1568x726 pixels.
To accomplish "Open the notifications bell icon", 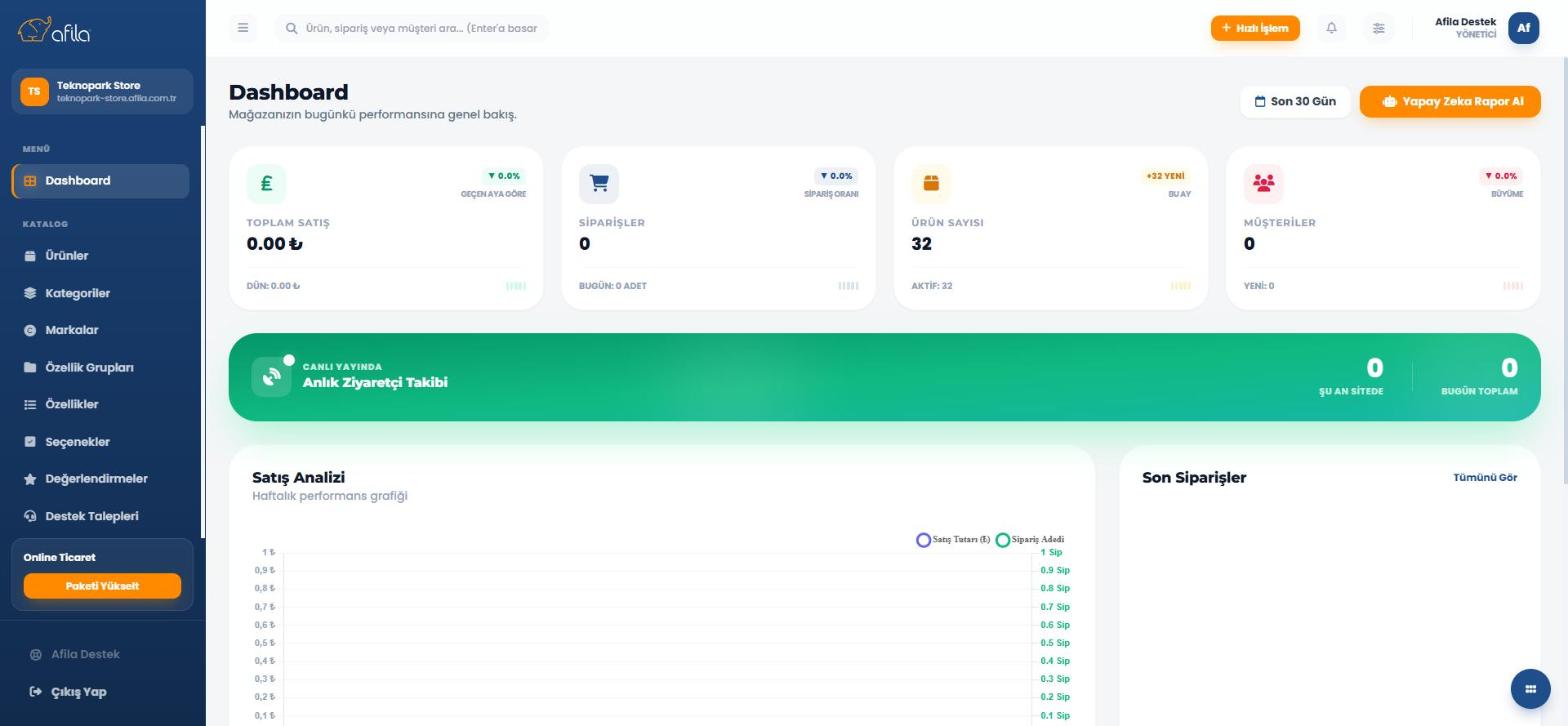I will (x=1331, y=28).
